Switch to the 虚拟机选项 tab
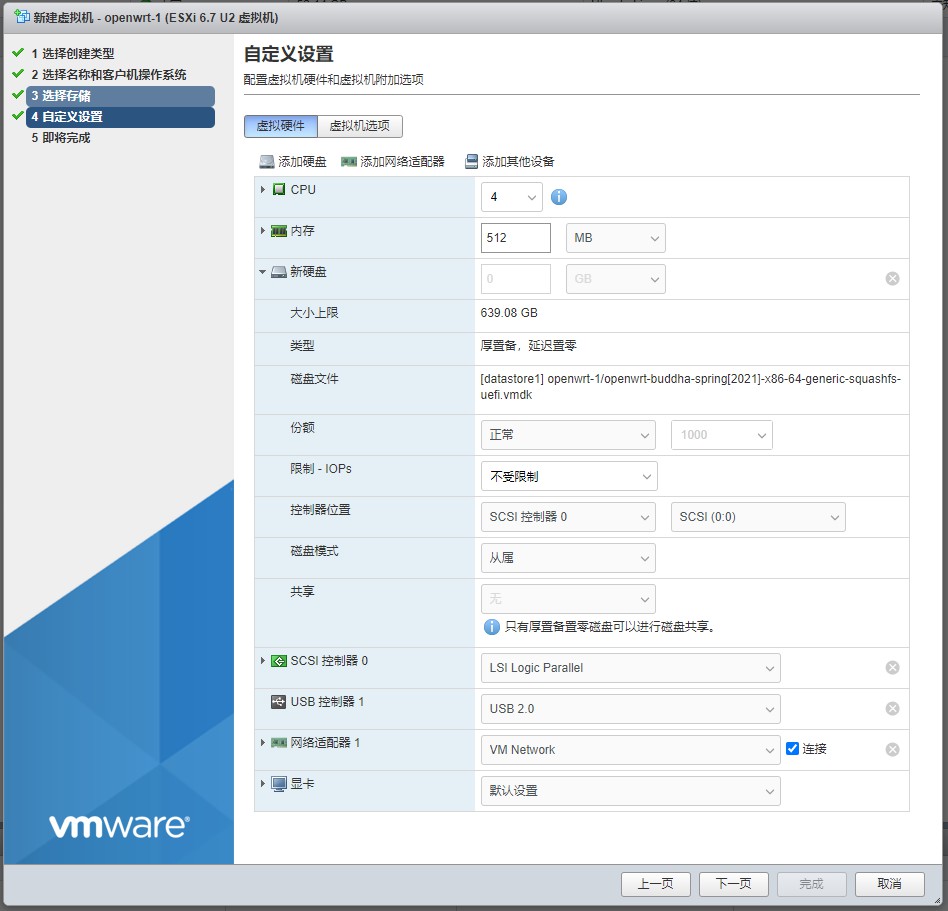The image size is (948, 911). tap(360, 126)
